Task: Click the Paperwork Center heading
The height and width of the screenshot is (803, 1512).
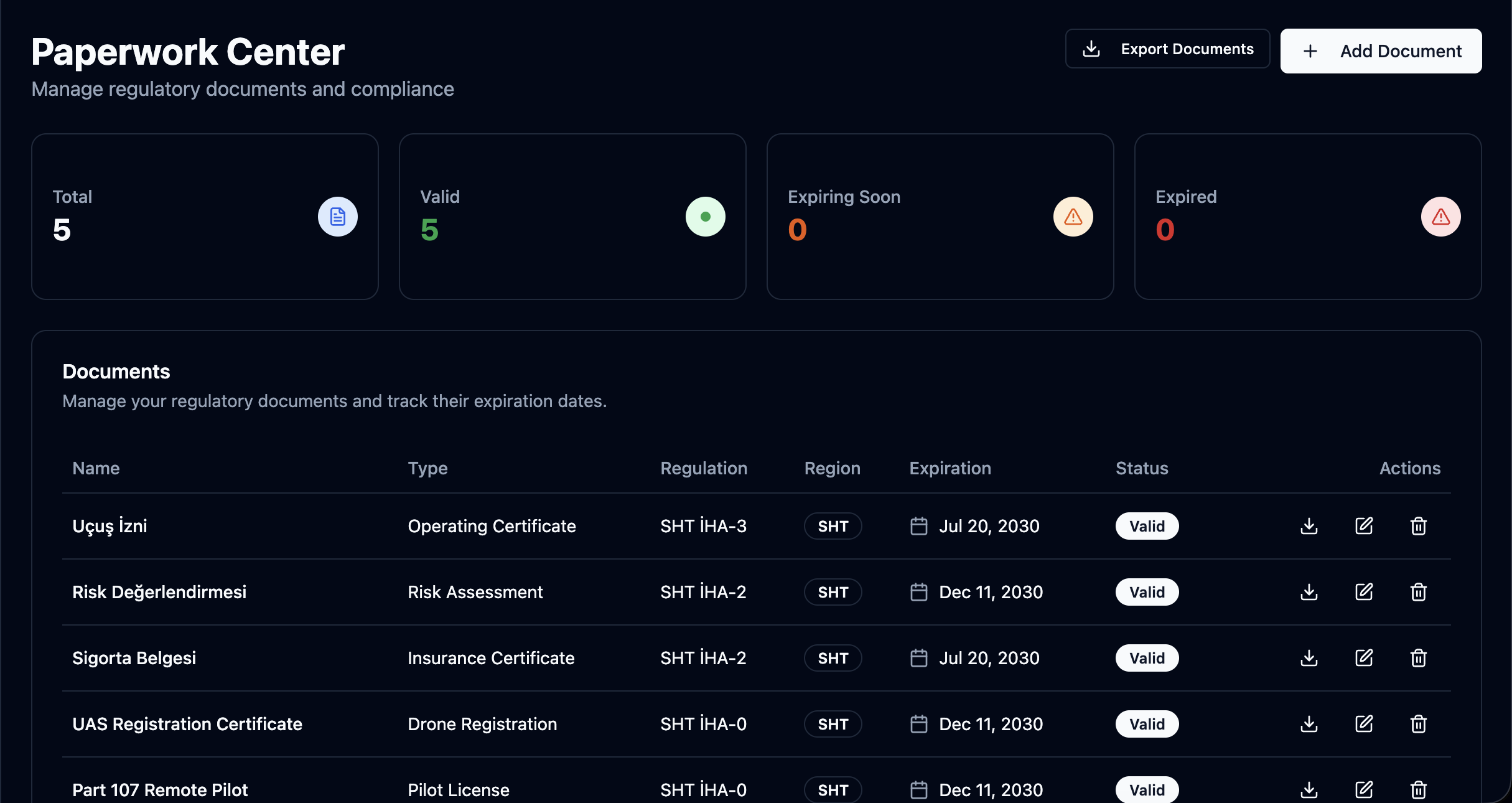Action: pos(188,52)
